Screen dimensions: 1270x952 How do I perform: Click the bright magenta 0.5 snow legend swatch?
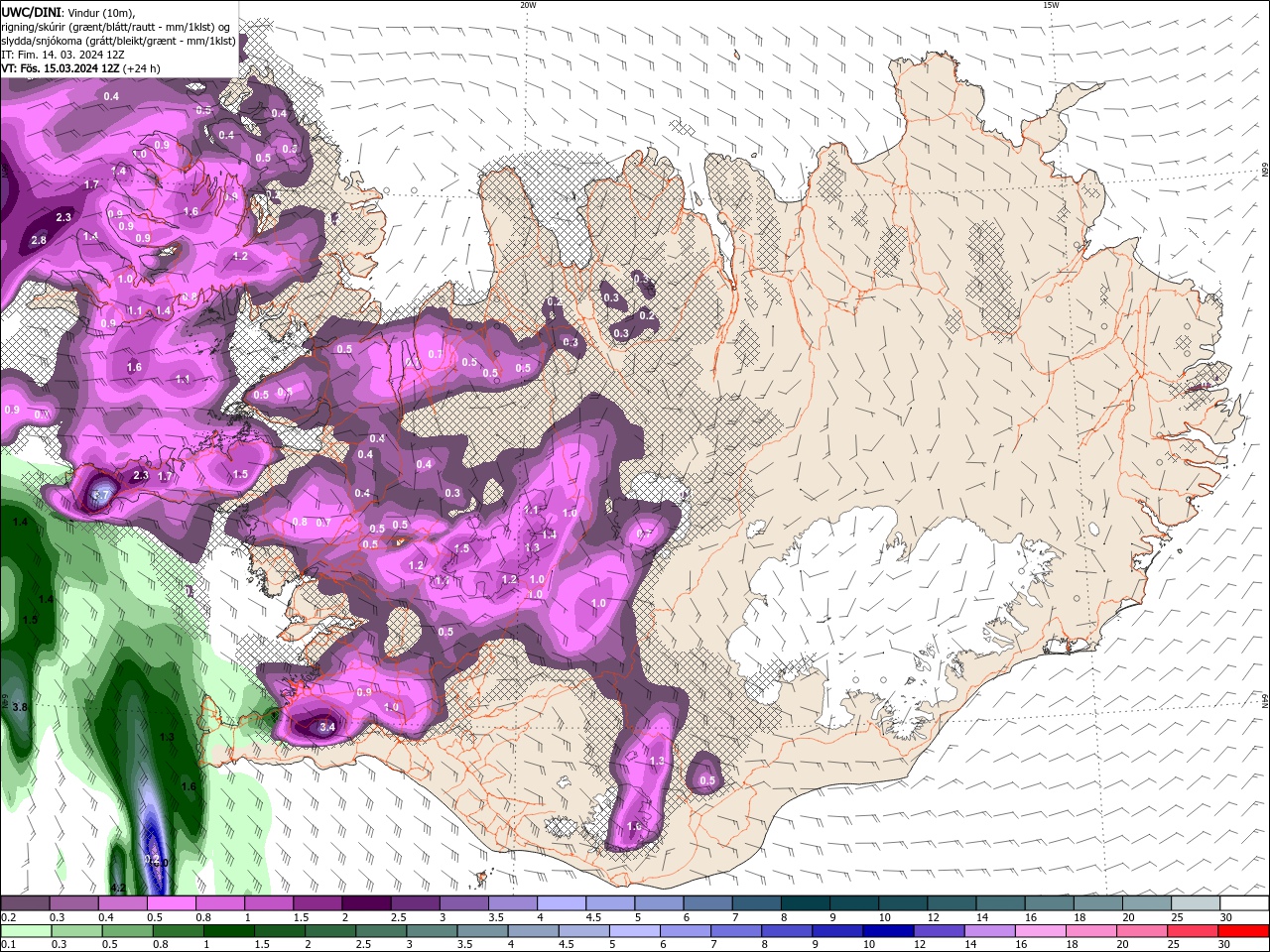(x=171, y=903)
